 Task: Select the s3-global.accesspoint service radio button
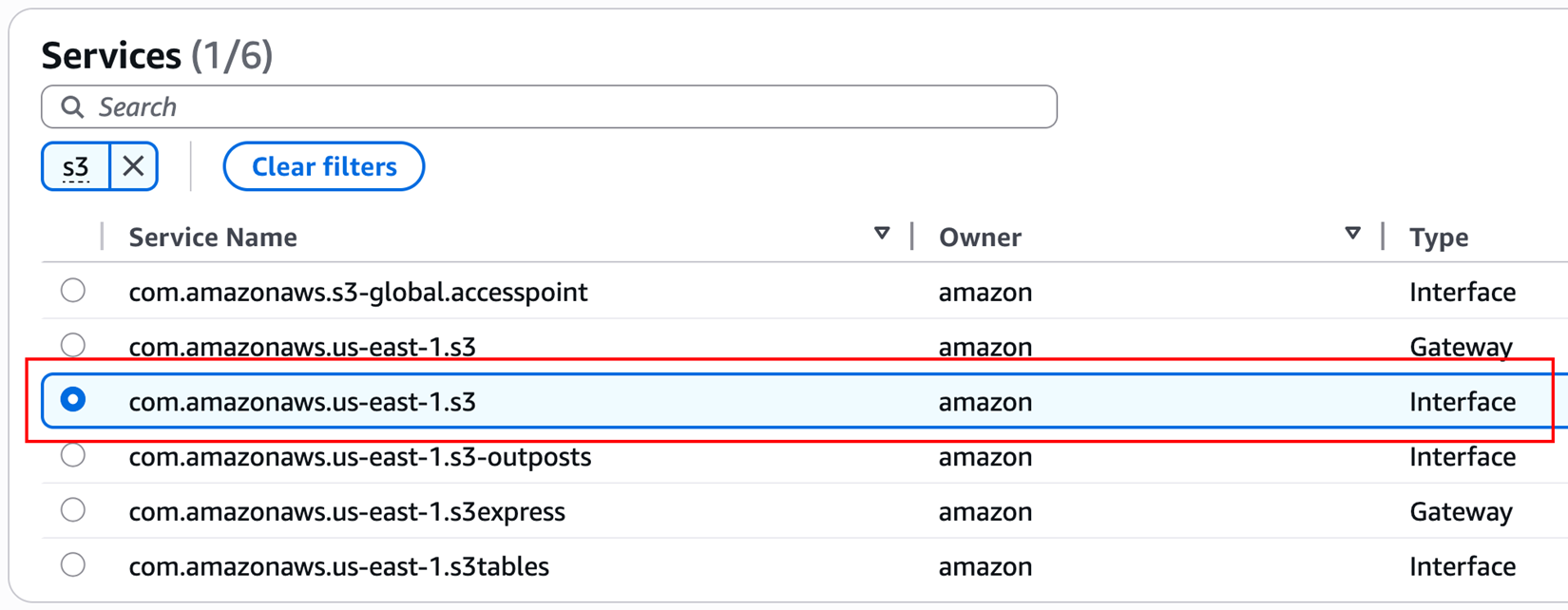tap(73, 291)
